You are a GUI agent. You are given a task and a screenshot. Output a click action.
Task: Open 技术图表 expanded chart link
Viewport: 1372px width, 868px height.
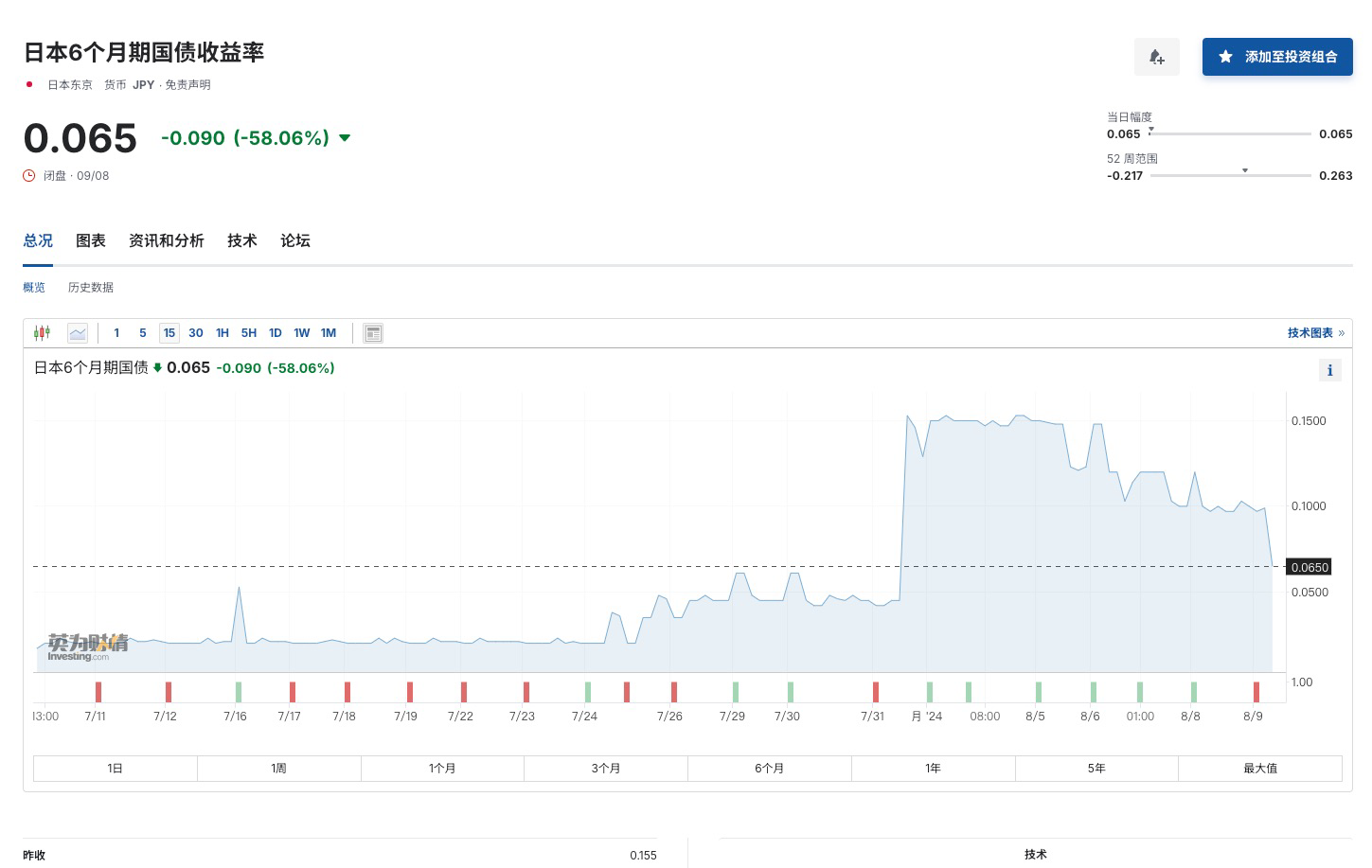[1314, 333]
